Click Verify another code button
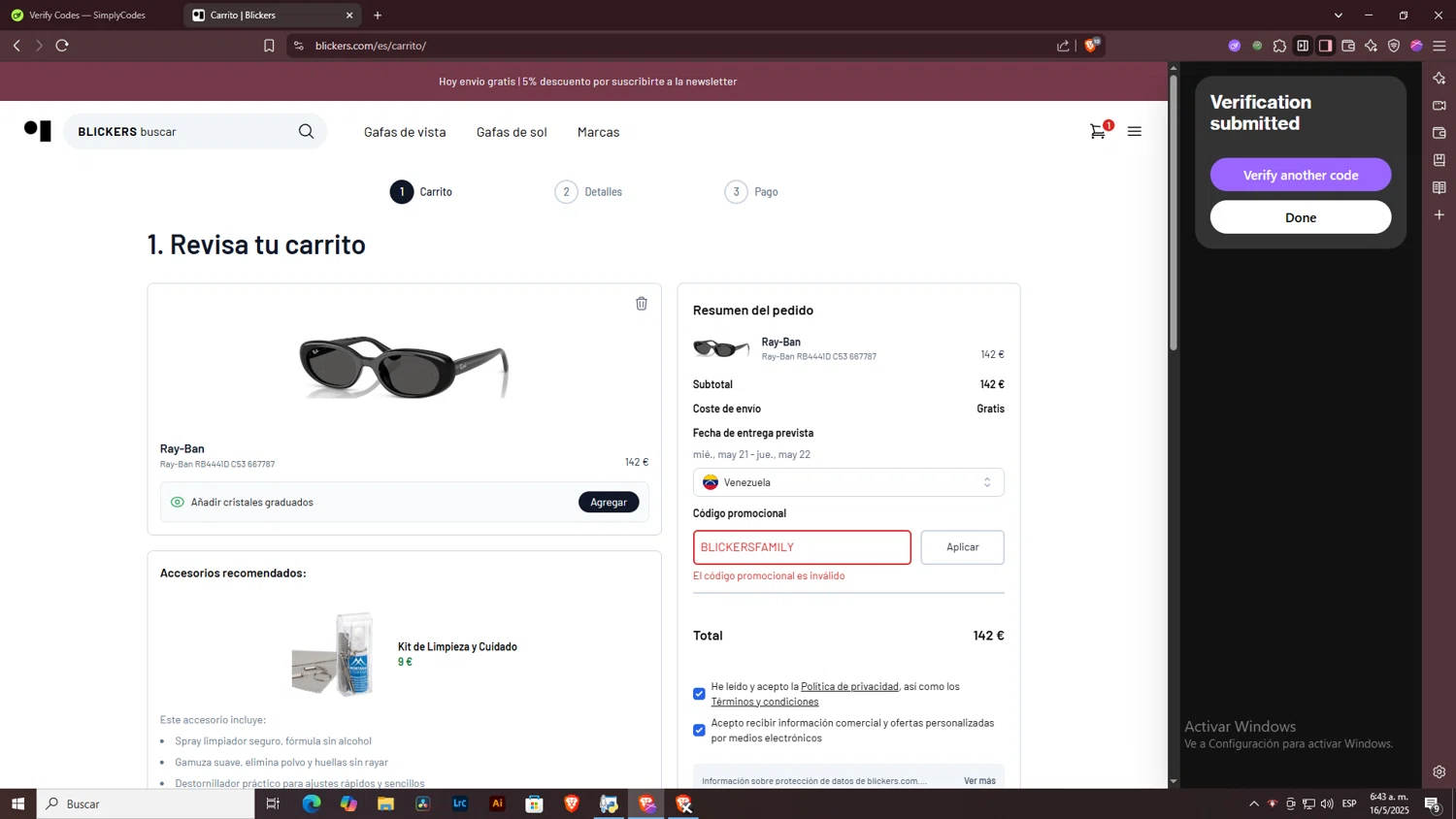The width and height of the screenshot is (1456, 819). (1301, 175)
